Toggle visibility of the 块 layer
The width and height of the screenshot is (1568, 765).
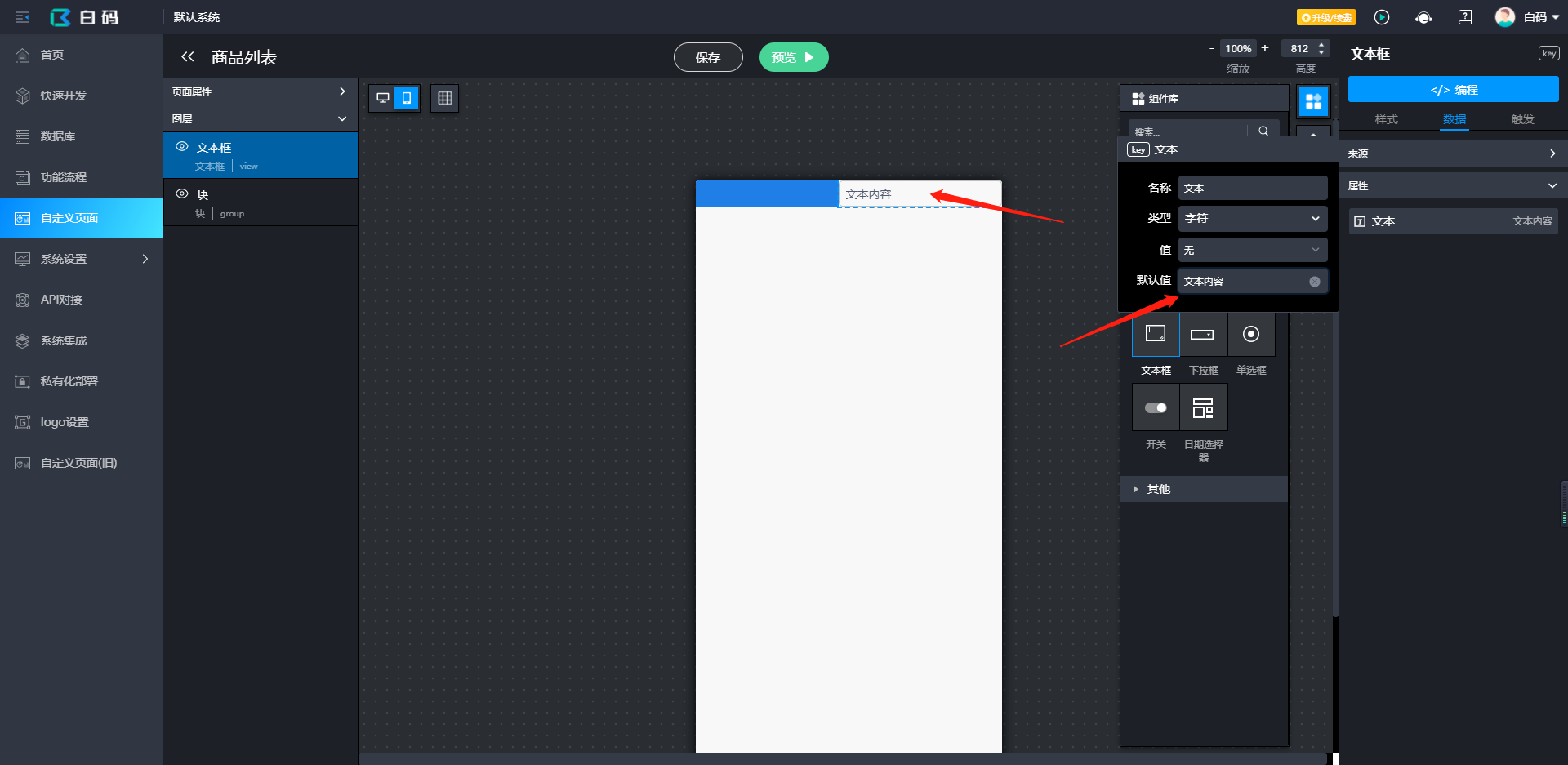(x=182, y=193)
